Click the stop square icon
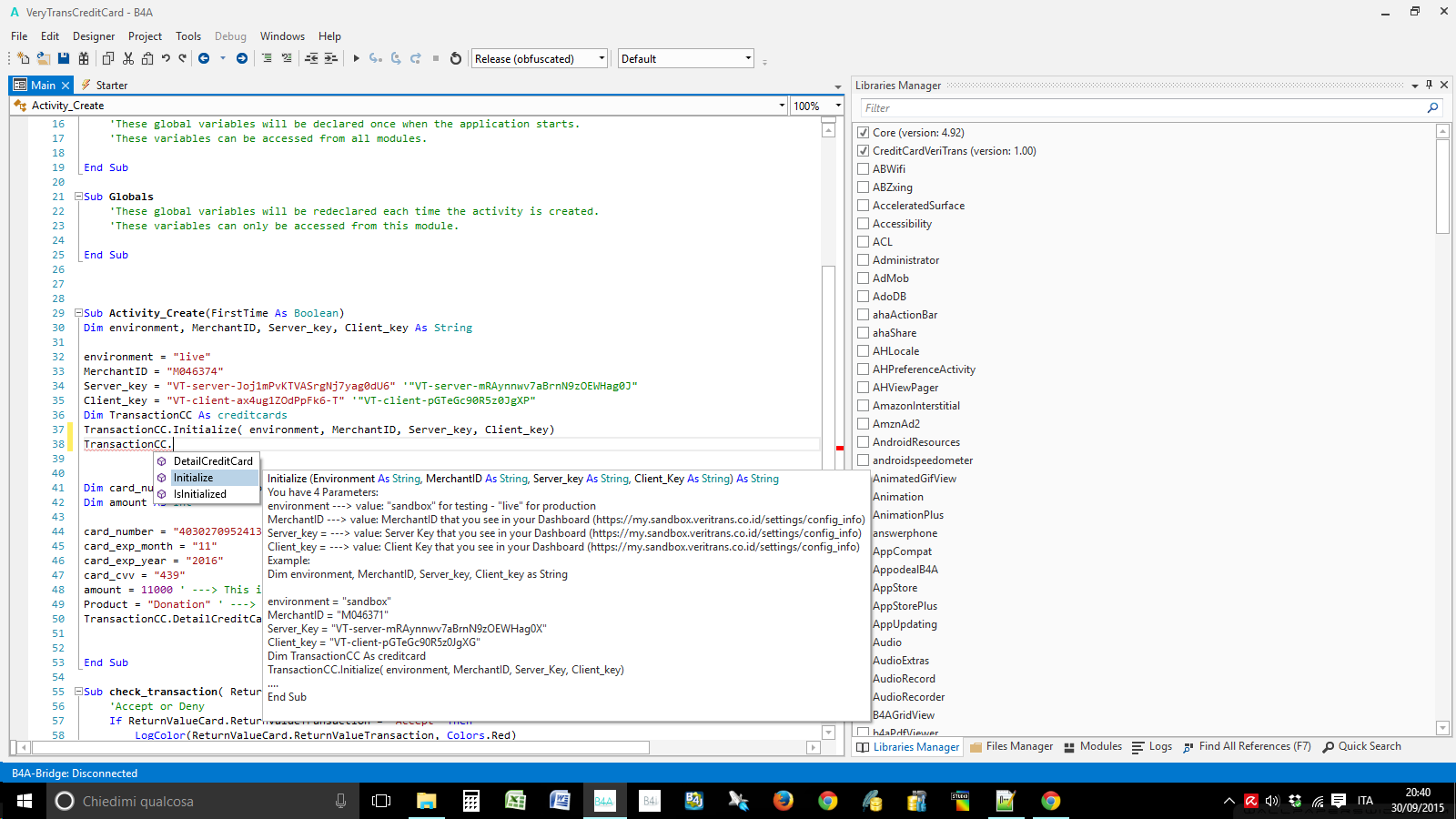 point(436,58)
